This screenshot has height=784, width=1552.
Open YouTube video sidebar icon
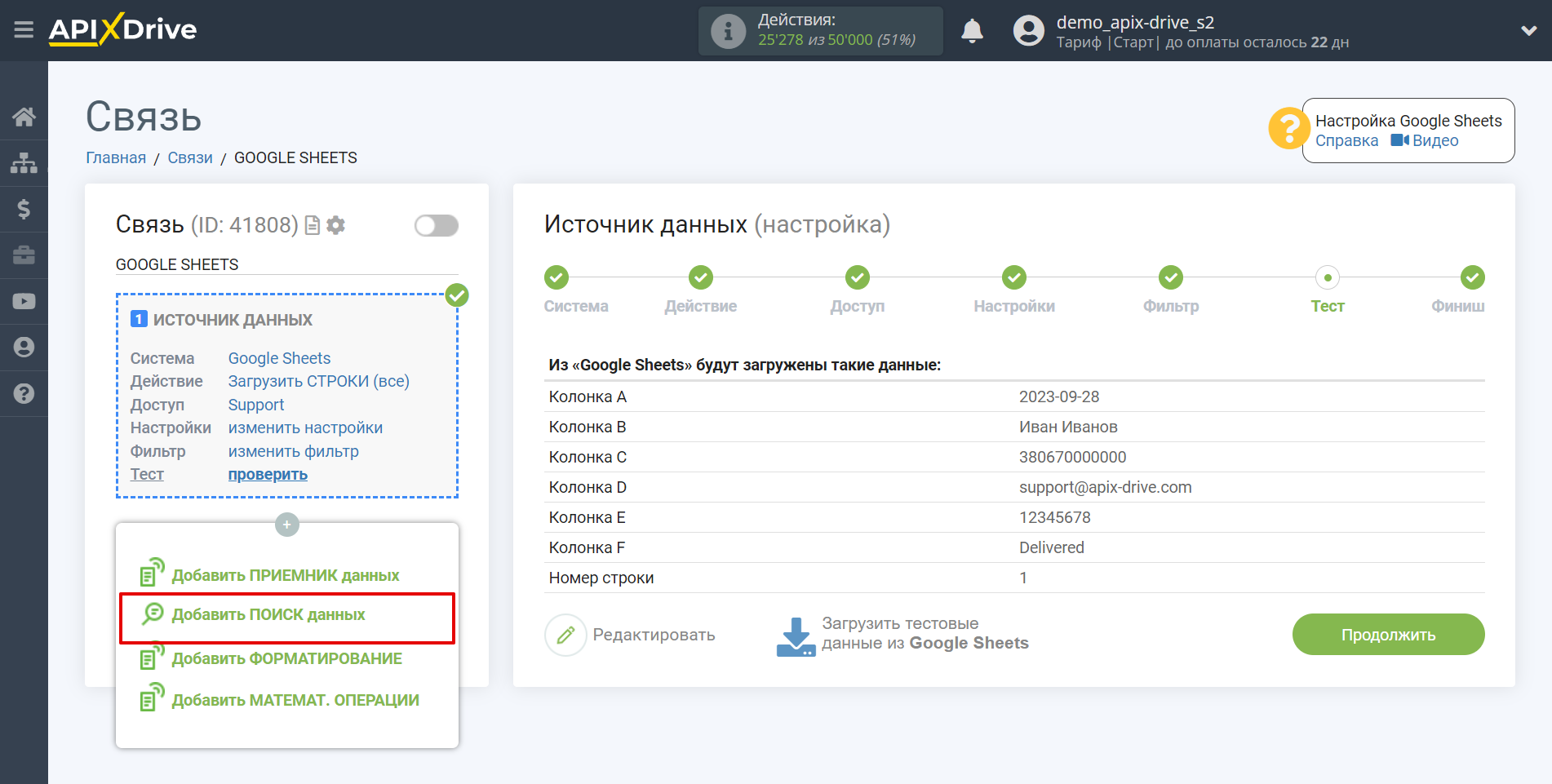24,301
